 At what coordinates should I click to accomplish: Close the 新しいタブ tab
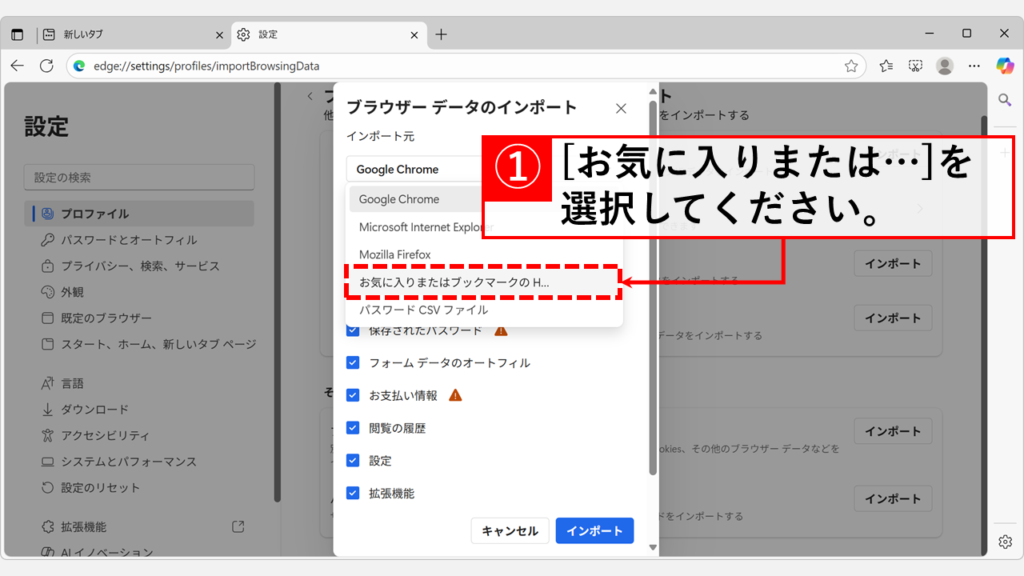(x=219, y=35)
